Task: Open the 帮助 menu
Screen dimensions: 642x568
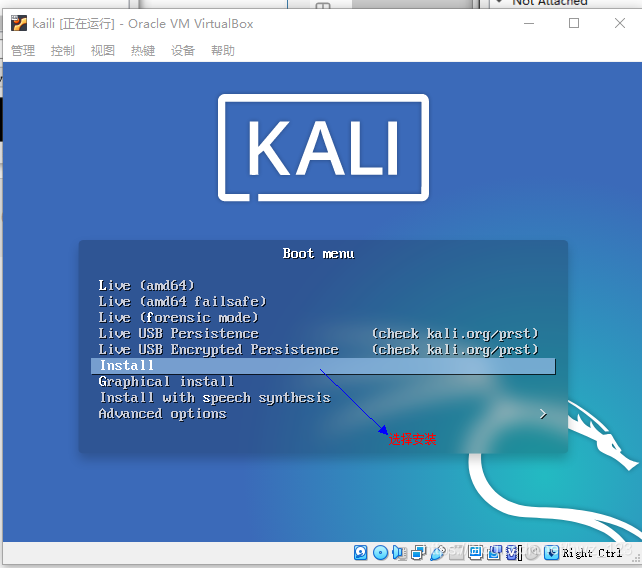Action: coord(223,50)
